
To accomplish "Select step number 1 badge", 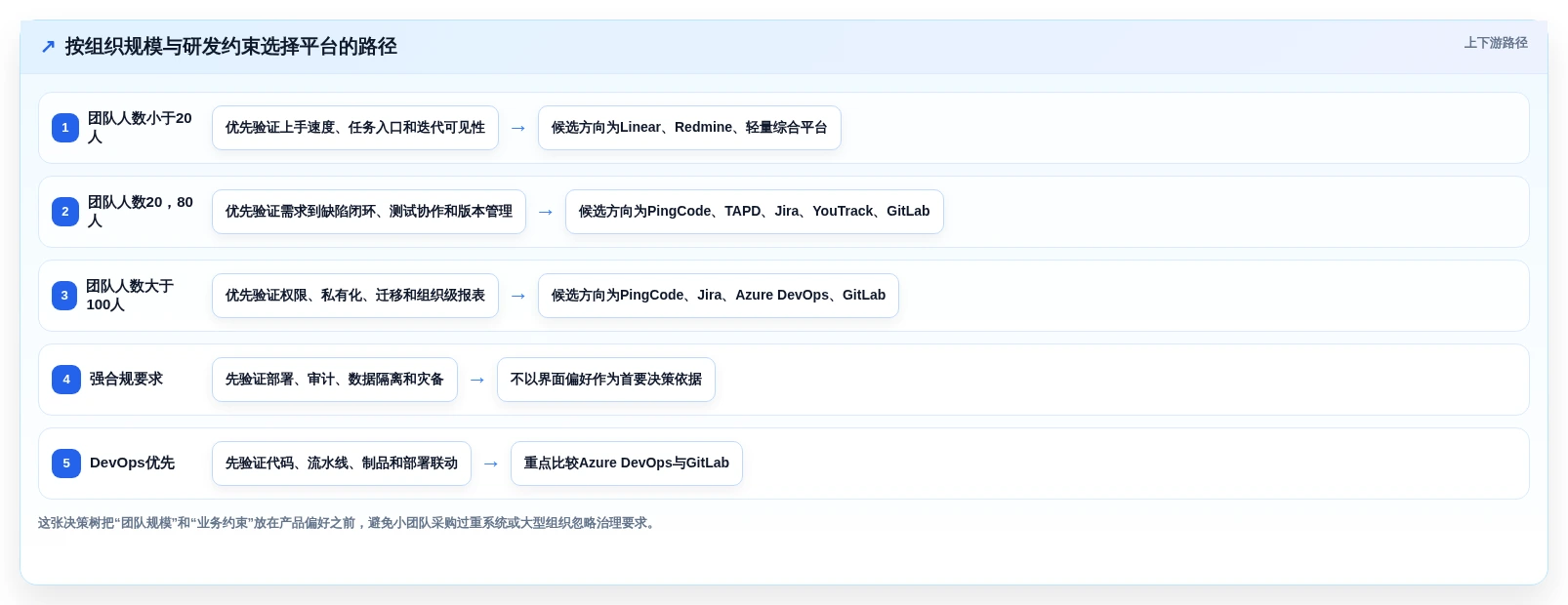I will point(65,128).
